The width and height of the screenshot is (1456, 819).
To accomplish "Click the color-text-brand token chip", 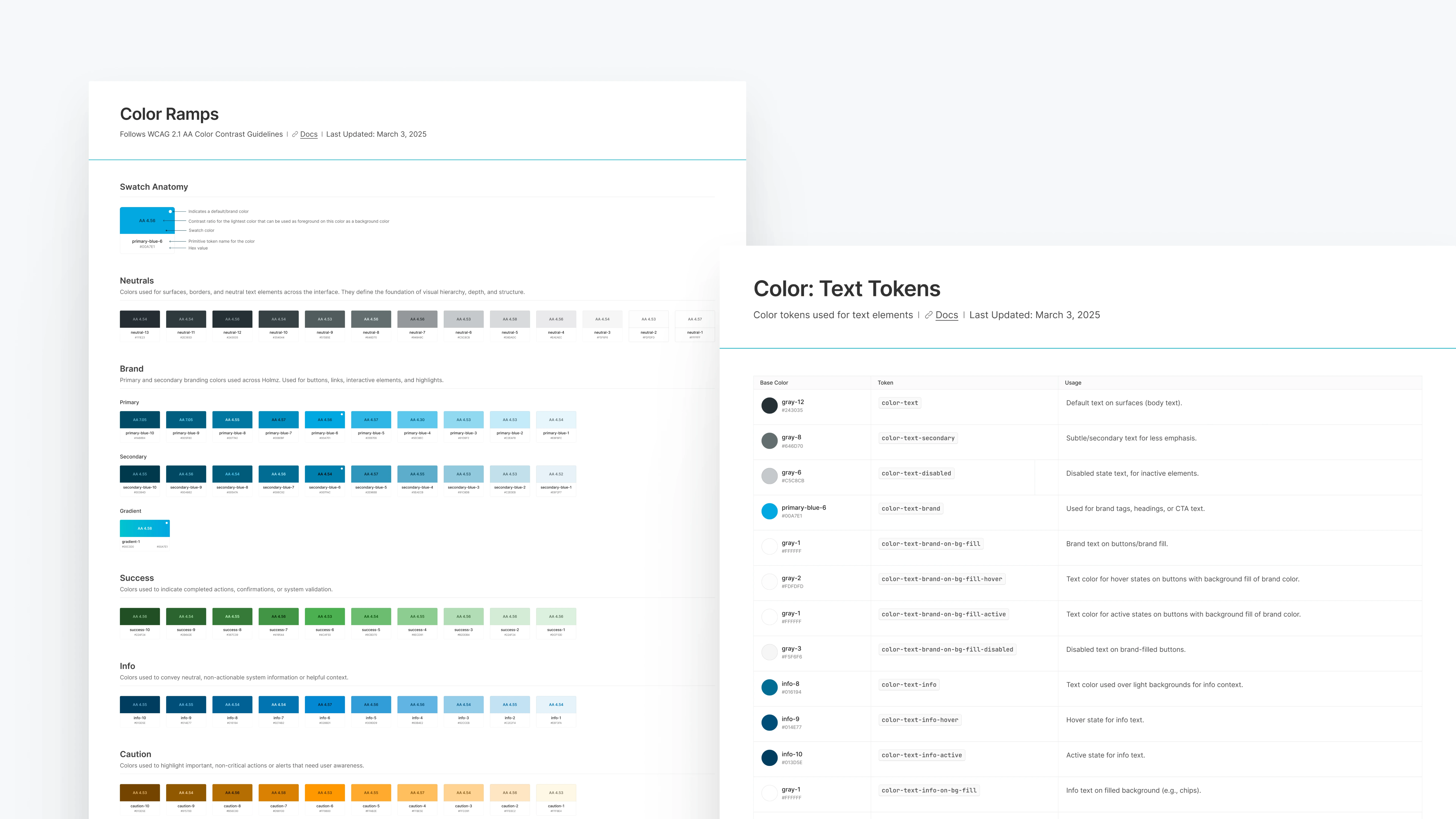I will pos(911,509).
